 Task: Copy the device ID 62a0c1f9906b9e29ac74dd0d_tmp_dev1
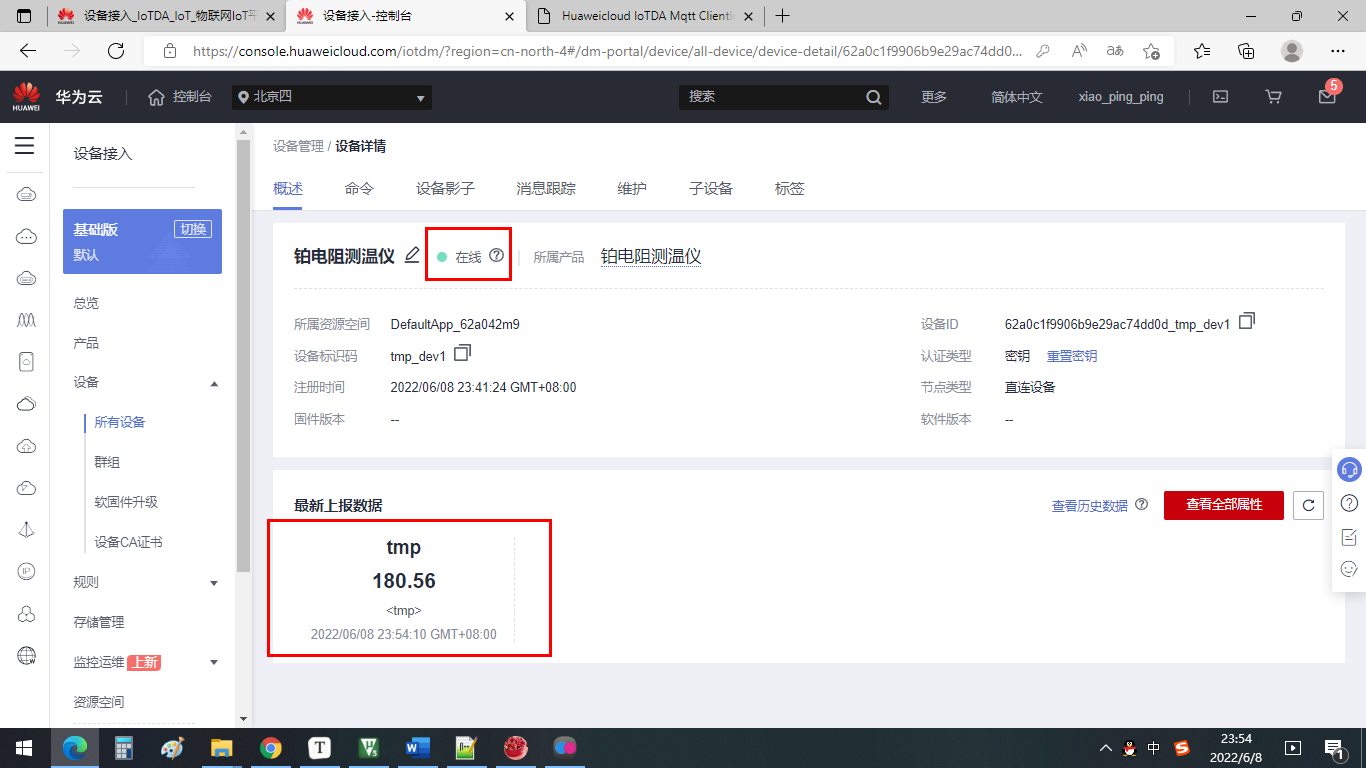pos(1247,322)
